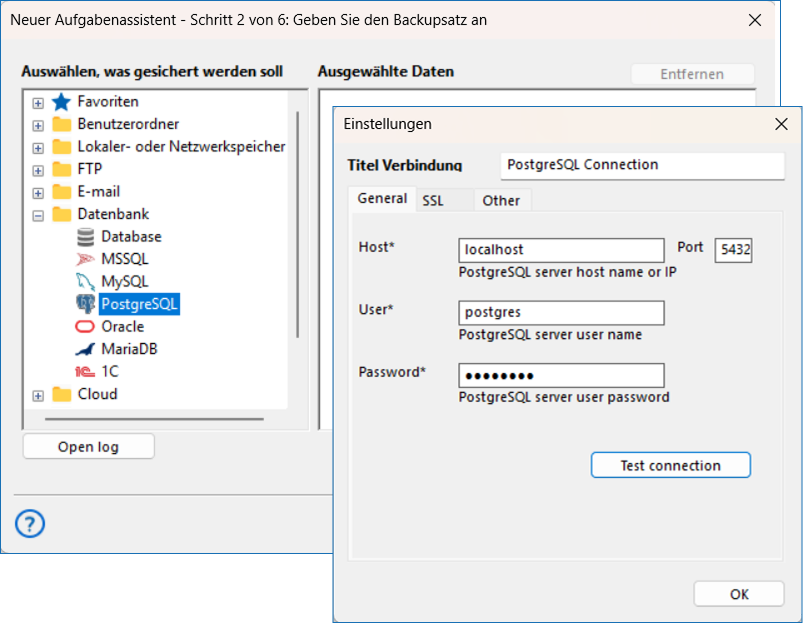Click inside the Host input field

click(x=560, y=249)
